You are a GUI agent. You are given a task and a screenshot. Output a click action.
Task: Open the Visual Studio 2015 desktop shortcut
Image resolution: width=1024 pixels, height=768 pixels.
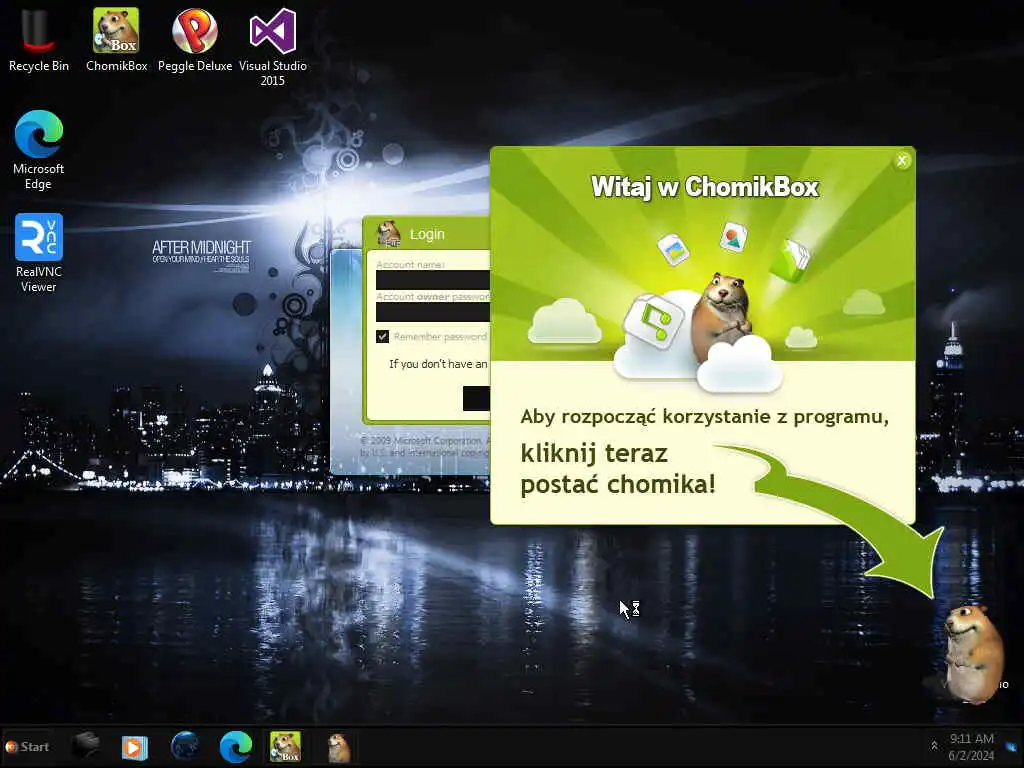[x=273, y=46]
